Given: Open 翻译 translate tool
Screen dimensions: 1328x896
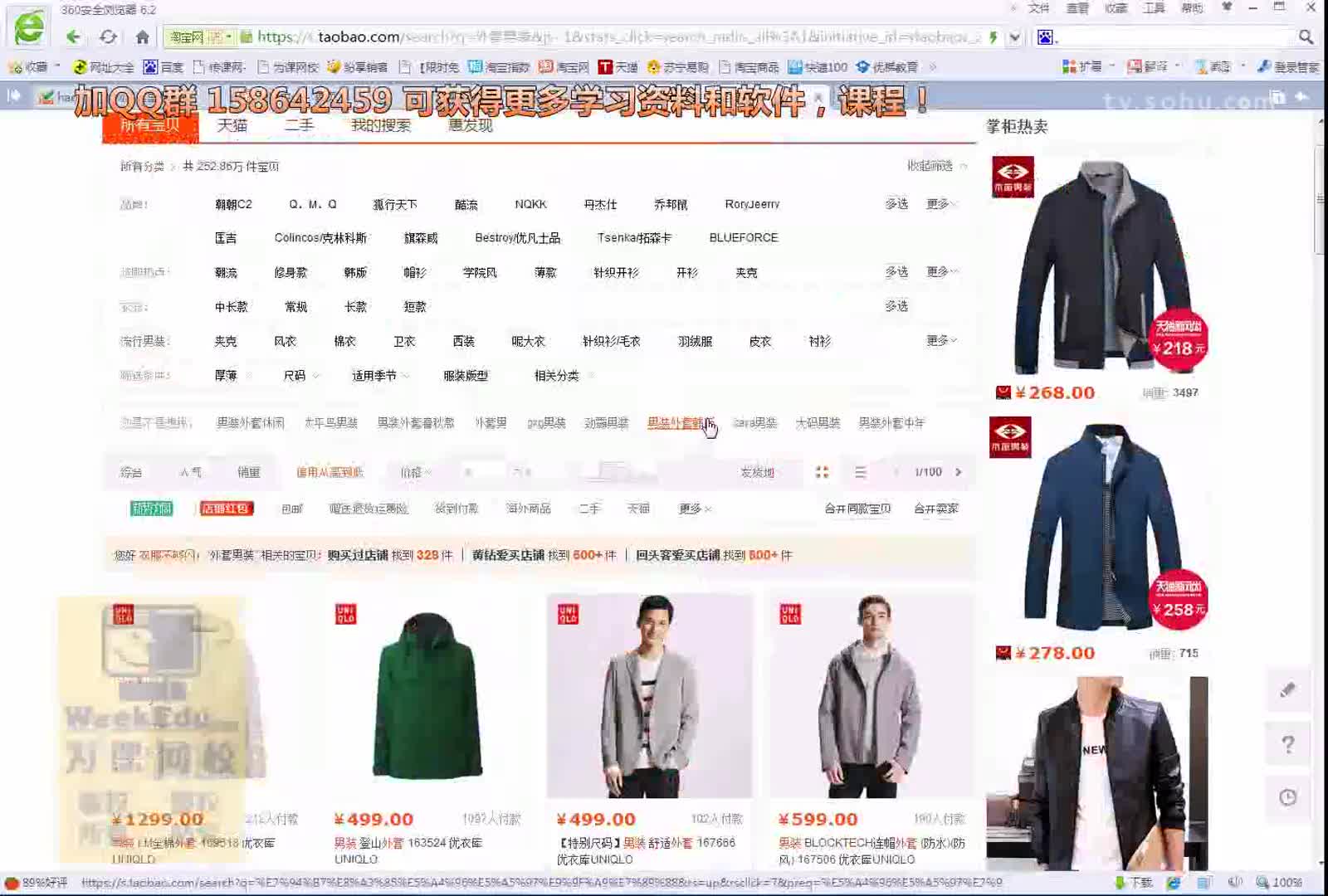Looking at the screenshot, I should [1148, 66].
